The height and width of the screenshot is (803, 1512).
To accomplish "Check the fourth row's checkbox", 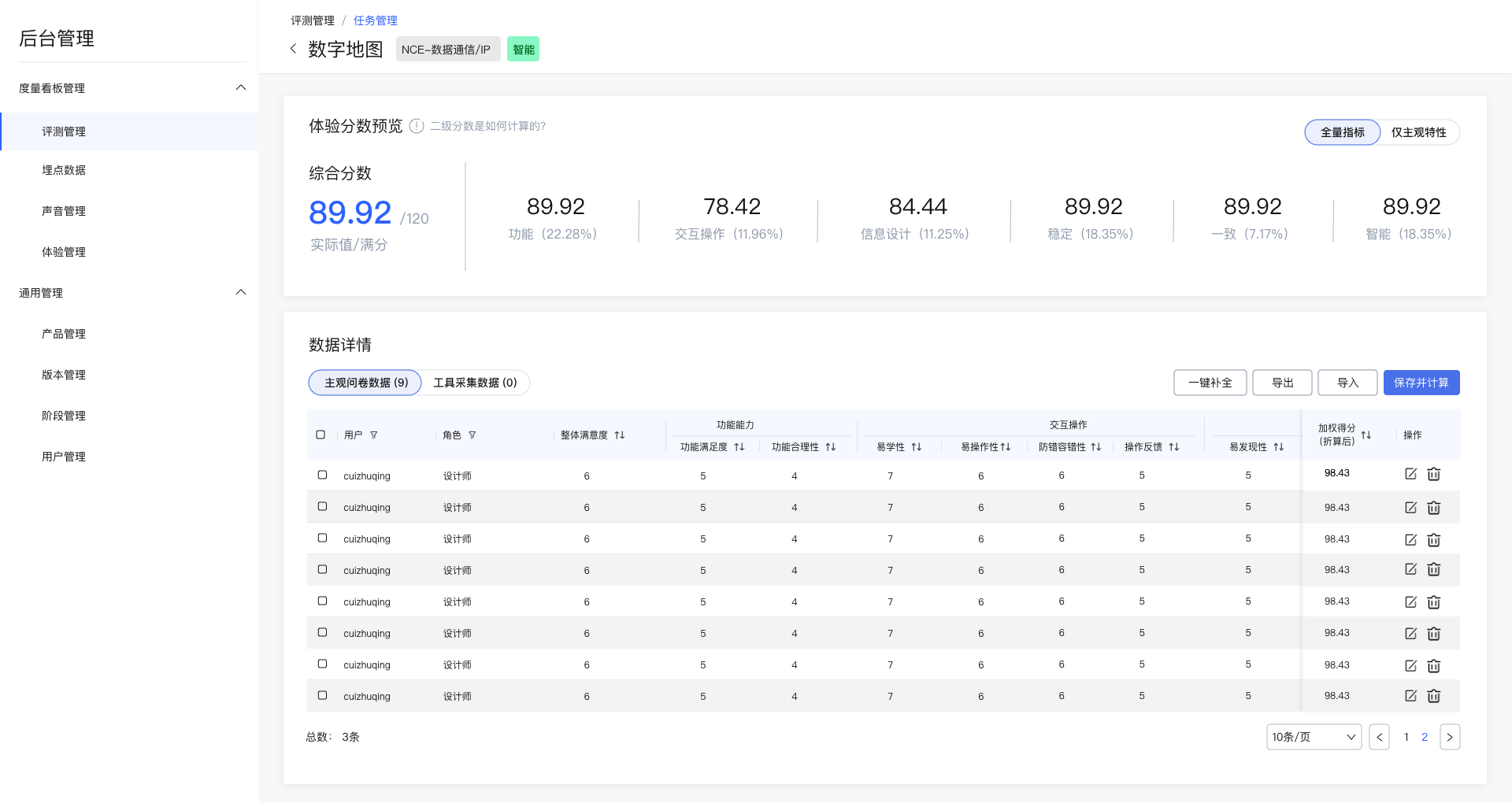I will coord(322,569).
